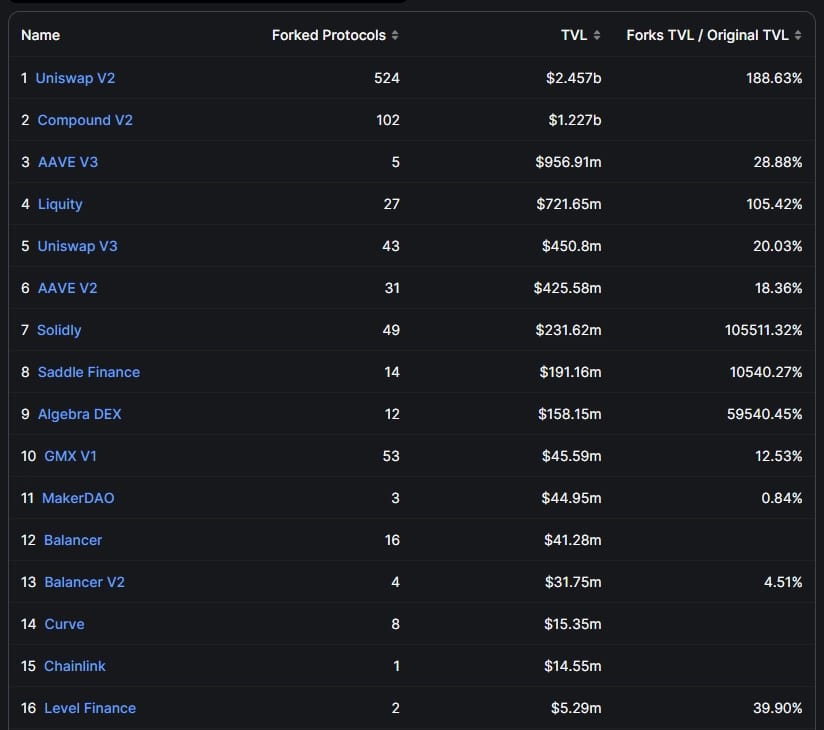Open the Balancer link in row 12
Image resolution: width=824 pixels, height=730 pixels.
[73, 540]
